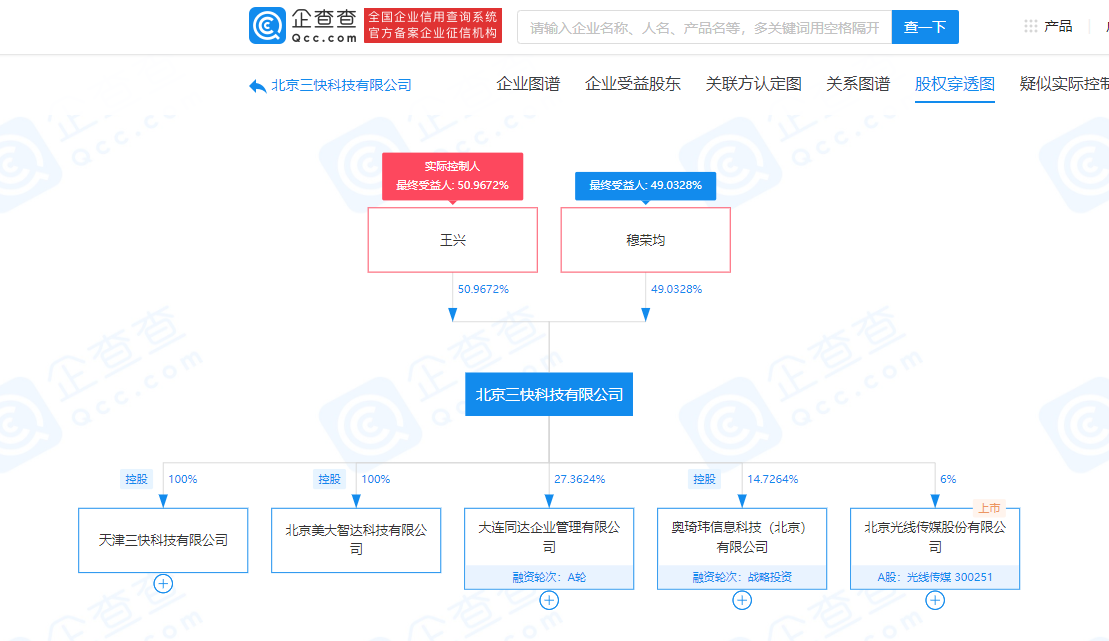The image size is (1109, 641).
Task: Open 北京美大智达科技有限公司 node
Action: click(356, 540)
